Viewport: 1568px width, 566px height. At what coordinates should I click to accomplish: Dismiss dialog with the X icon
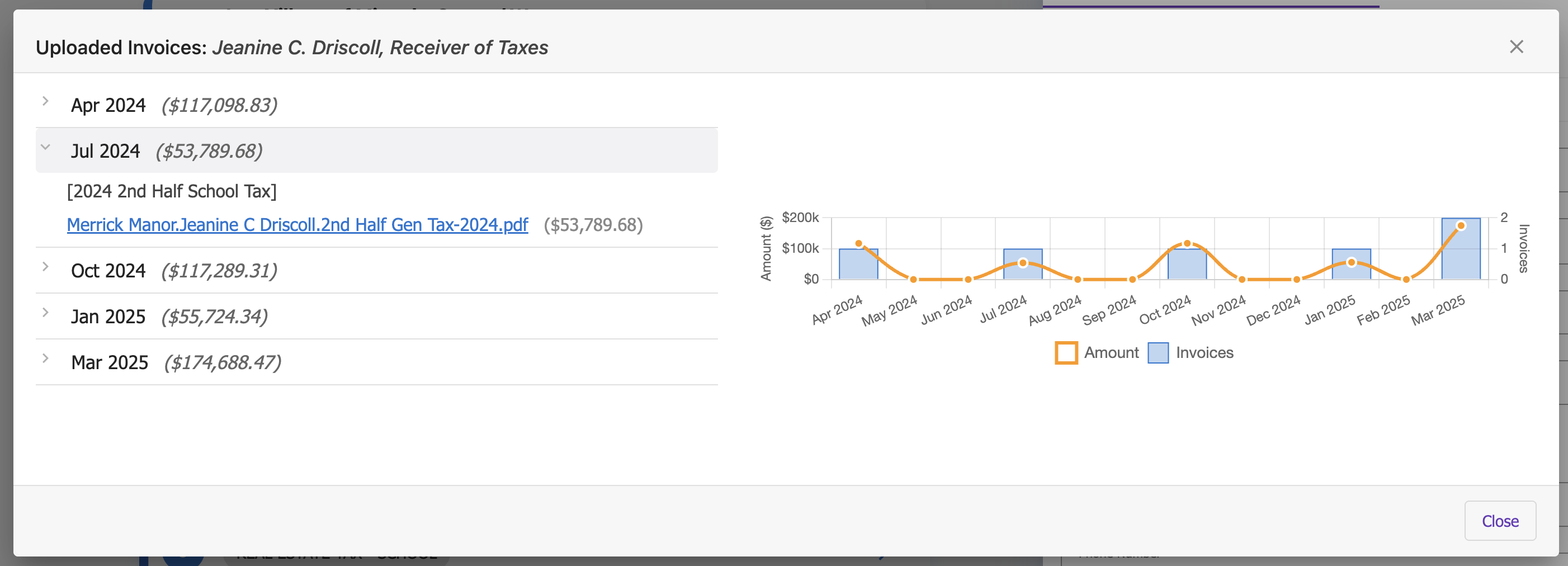[x=1516, y=47]
